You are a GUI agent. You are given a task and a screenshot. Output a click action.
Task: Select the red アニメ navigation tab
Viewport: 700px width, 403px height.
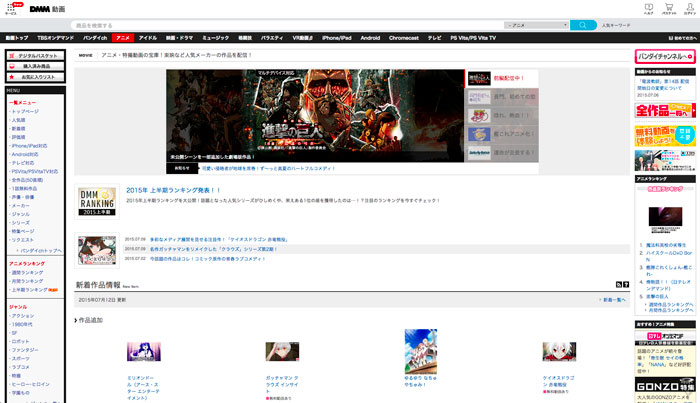pos(123,38)
